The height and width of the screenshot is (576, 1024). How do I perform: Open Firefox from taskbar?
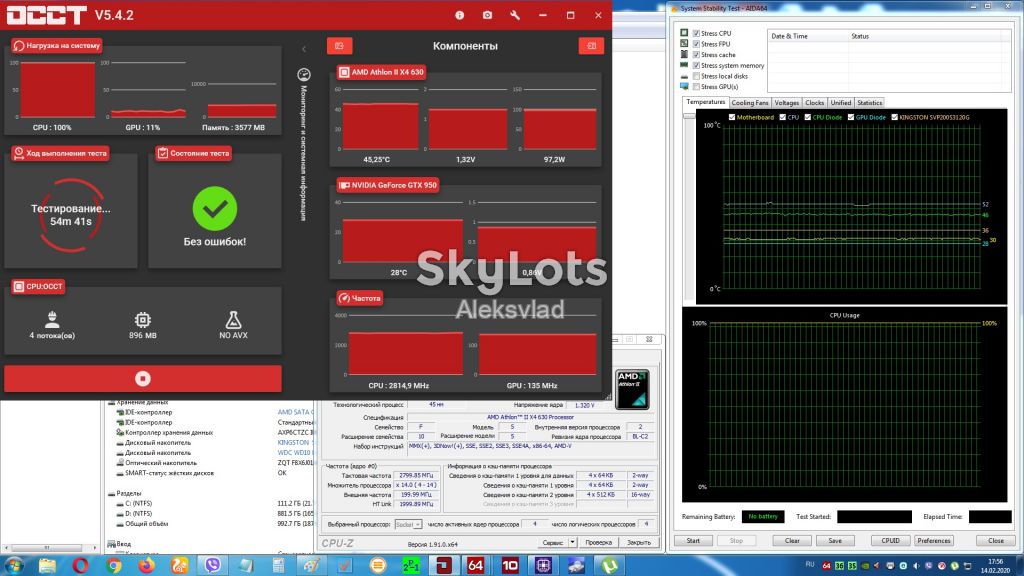pyautogui.click(x=146, y=565)
